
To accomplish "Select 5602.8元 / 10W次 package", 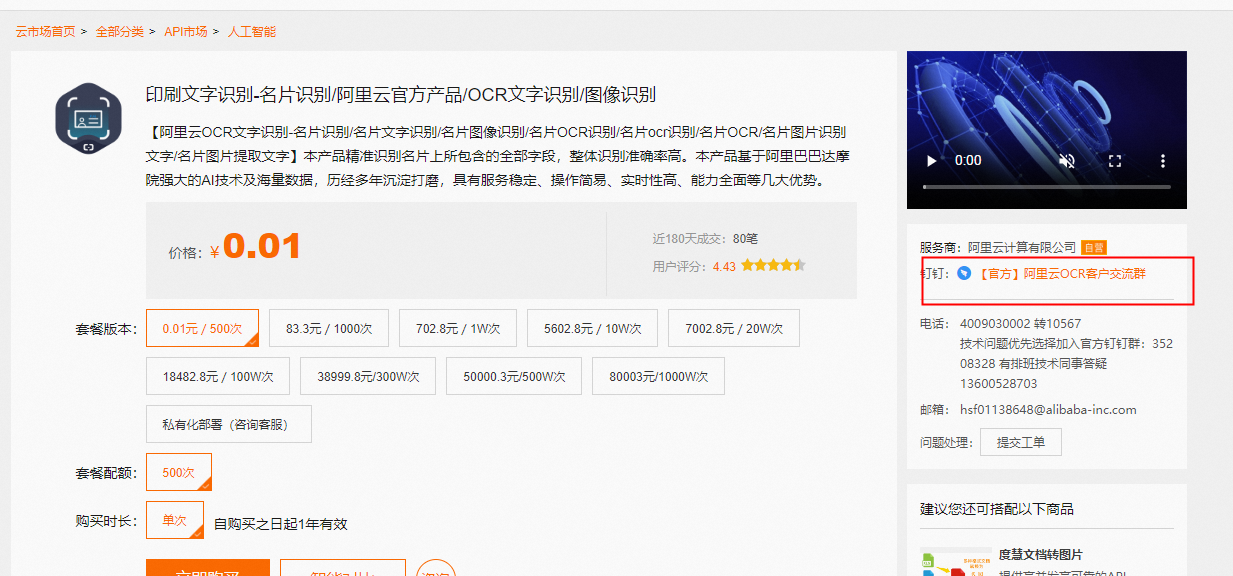I will 592,328.
